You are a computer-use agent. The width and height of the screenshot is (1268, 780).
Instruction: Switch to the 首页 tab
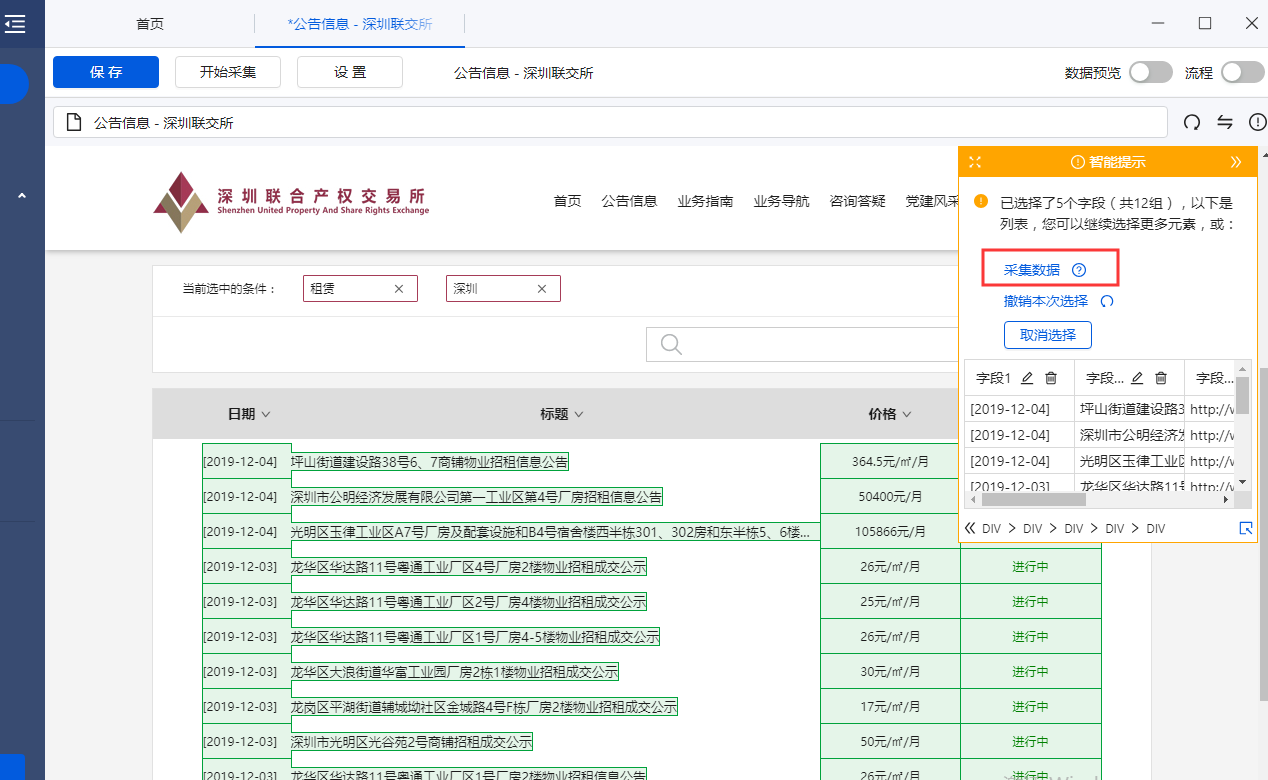[x=150, y=24]
